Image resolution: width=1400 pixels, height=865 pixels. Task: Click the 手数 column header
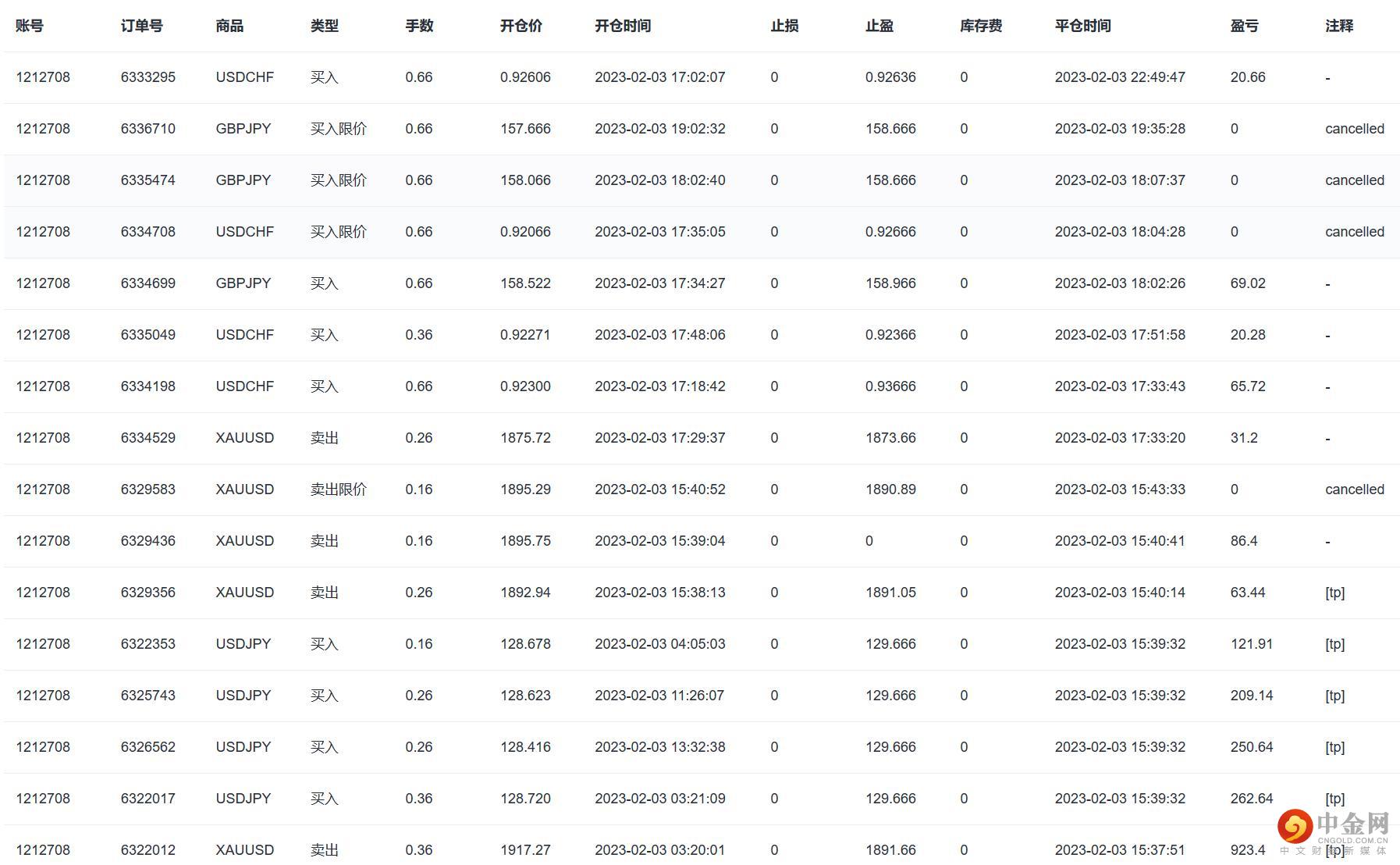click(419, 26)
